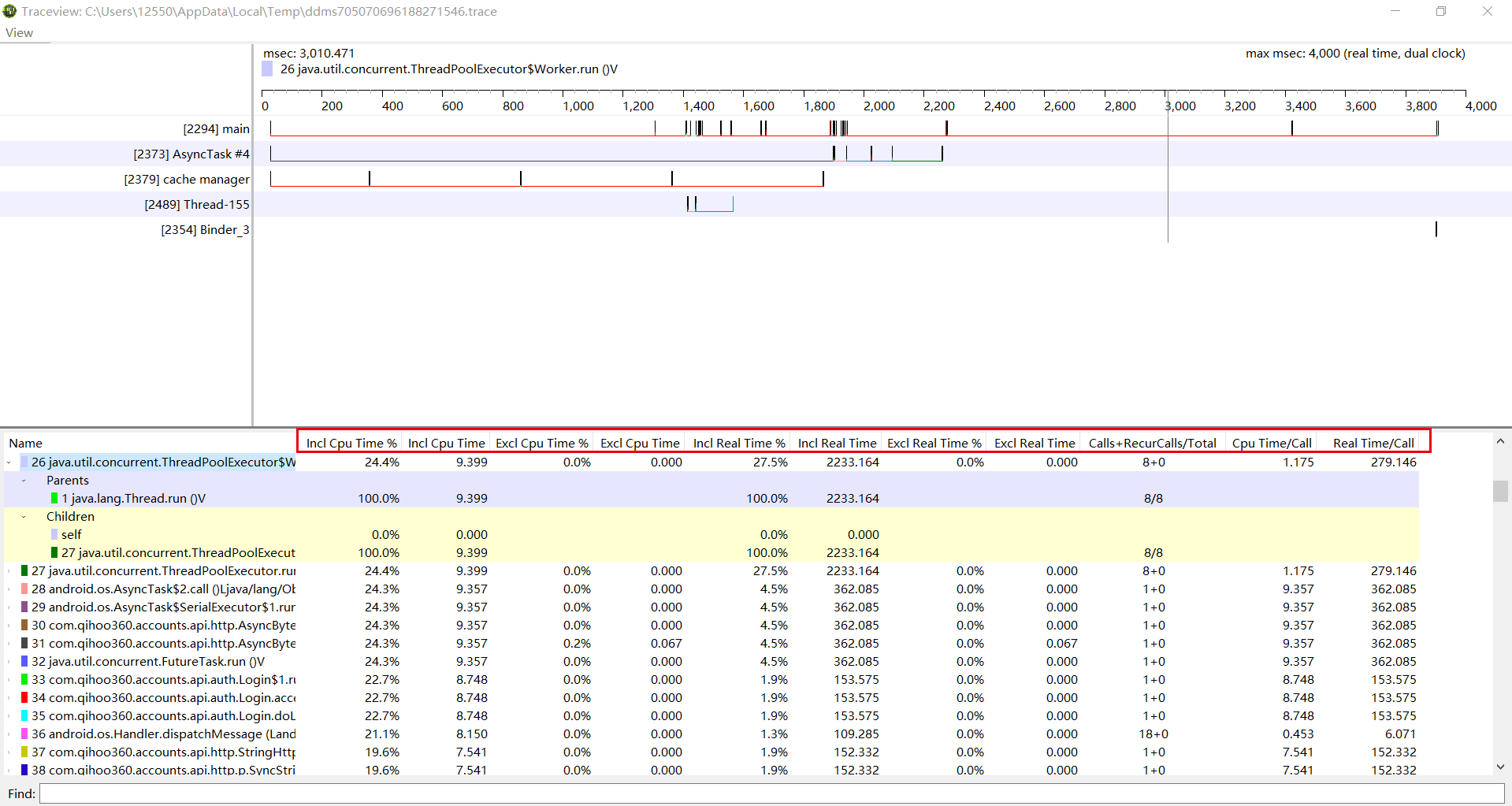The height and width of the screenshot is (806, 1512).
Task: Click green color swatch of Thread.run
Action: click(54, 499)
